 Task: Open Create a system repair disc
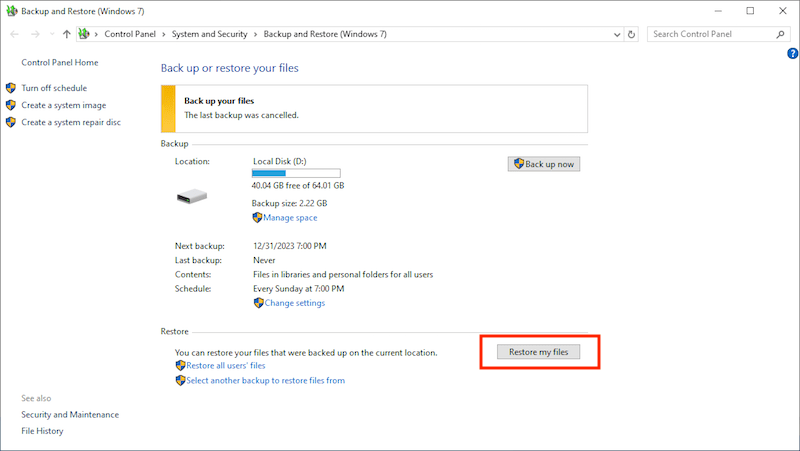pos(71,122)
